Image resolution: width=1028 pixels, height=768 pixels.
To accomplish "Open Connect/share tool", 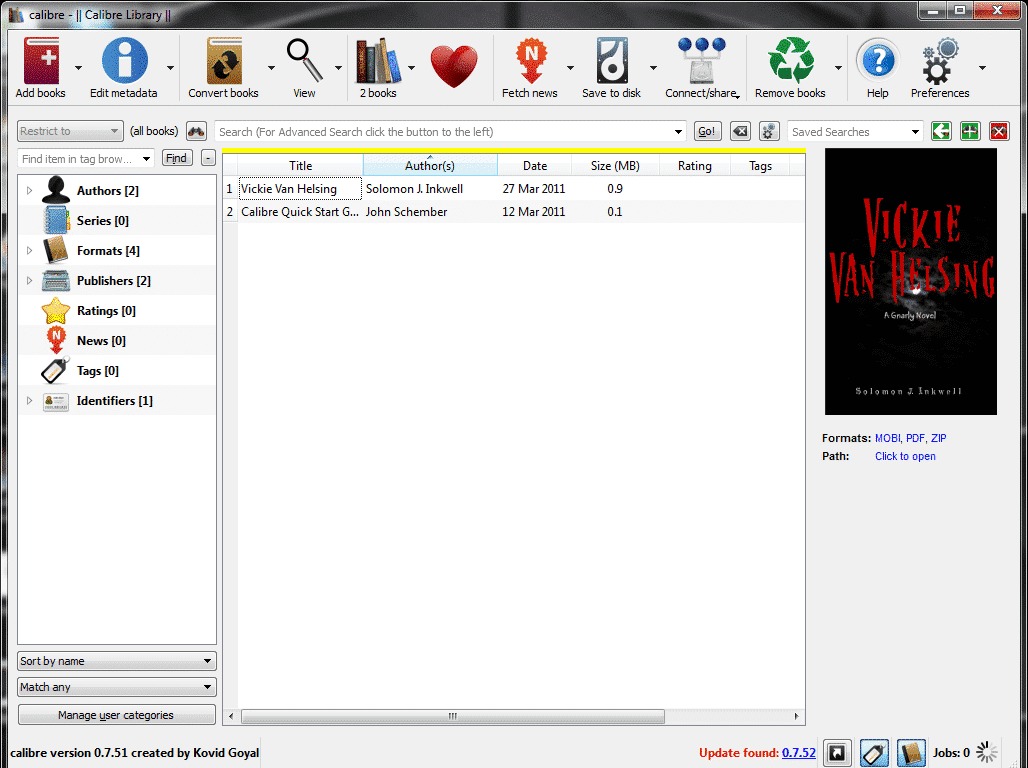I will click(702, 60).
